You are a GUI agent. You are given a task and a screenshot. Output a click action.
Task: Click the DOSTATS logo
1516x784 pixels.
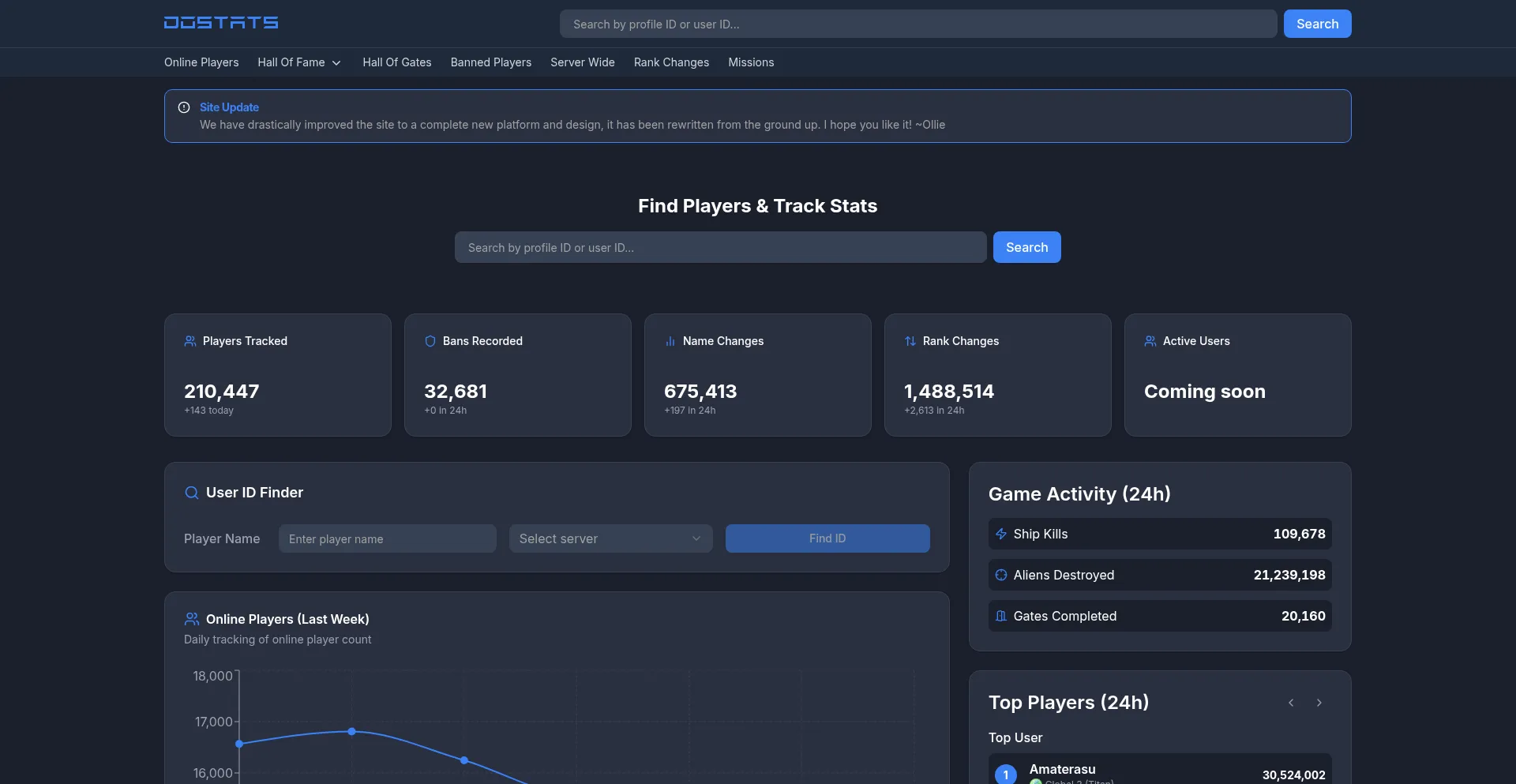(221, 23)
